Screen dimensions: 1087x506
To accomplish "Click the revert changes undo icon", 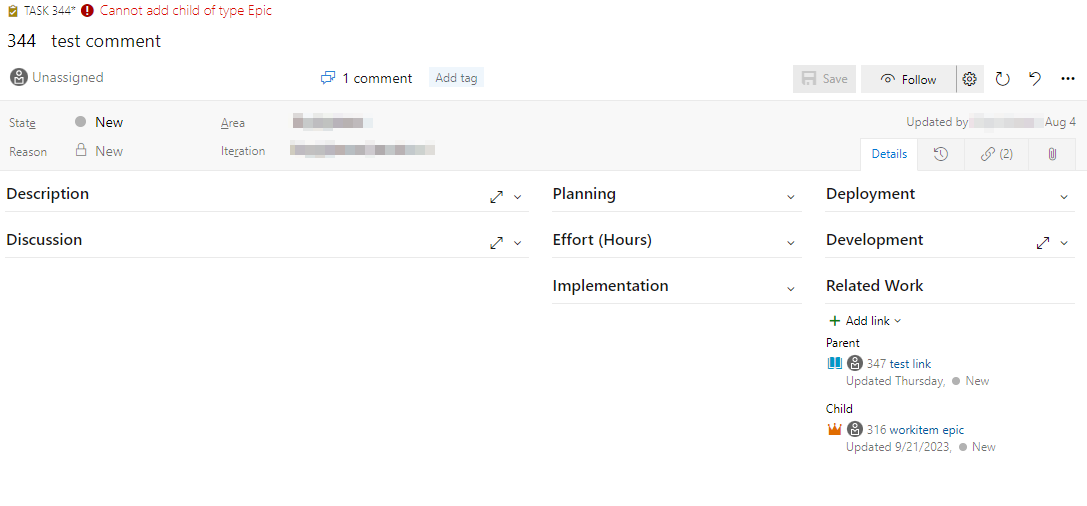I will [x=1035, y=79].
